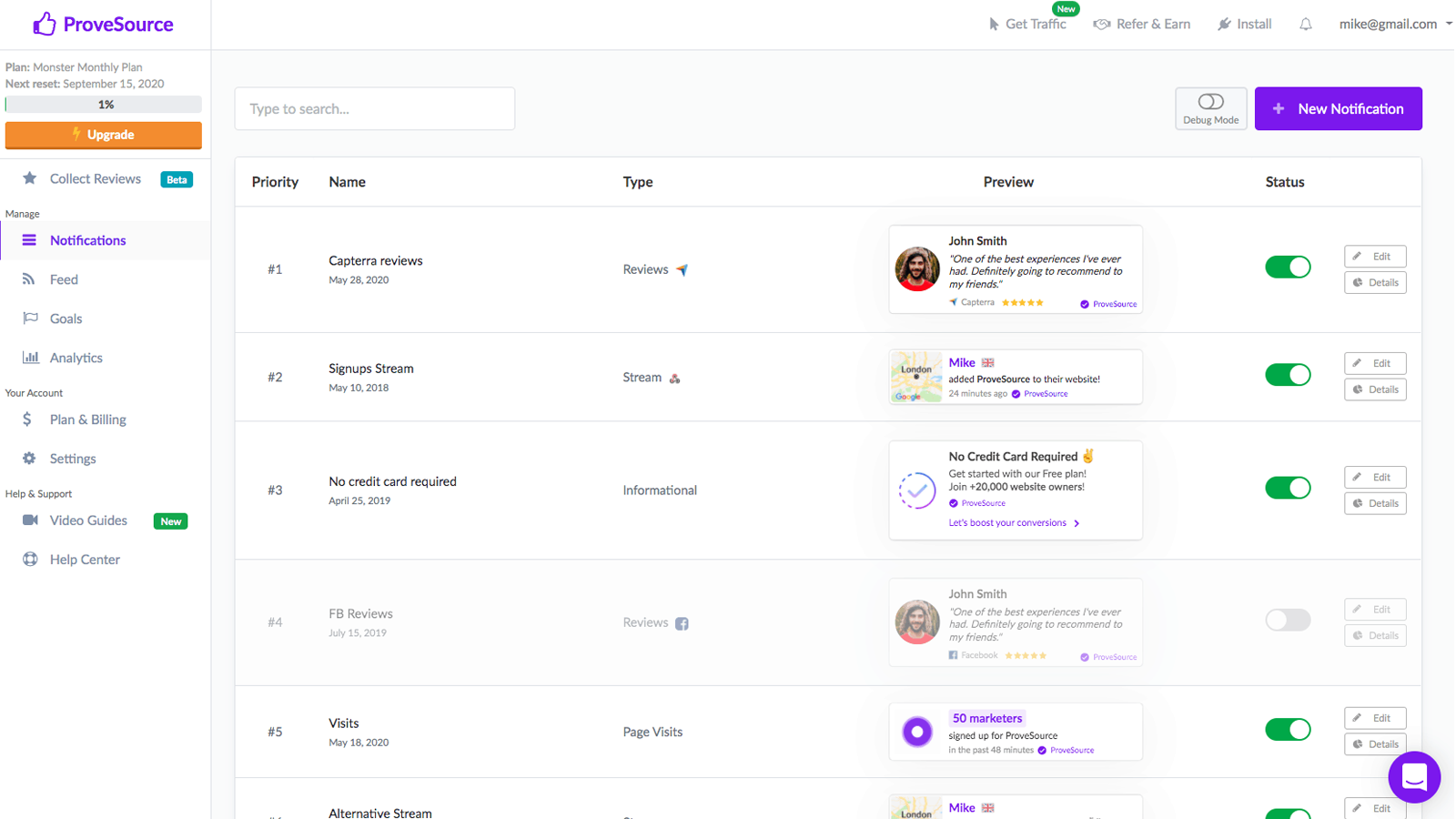
Task: Switch off No credit card required toggle
Action: pyautogui.click(x=1288, y=488)
